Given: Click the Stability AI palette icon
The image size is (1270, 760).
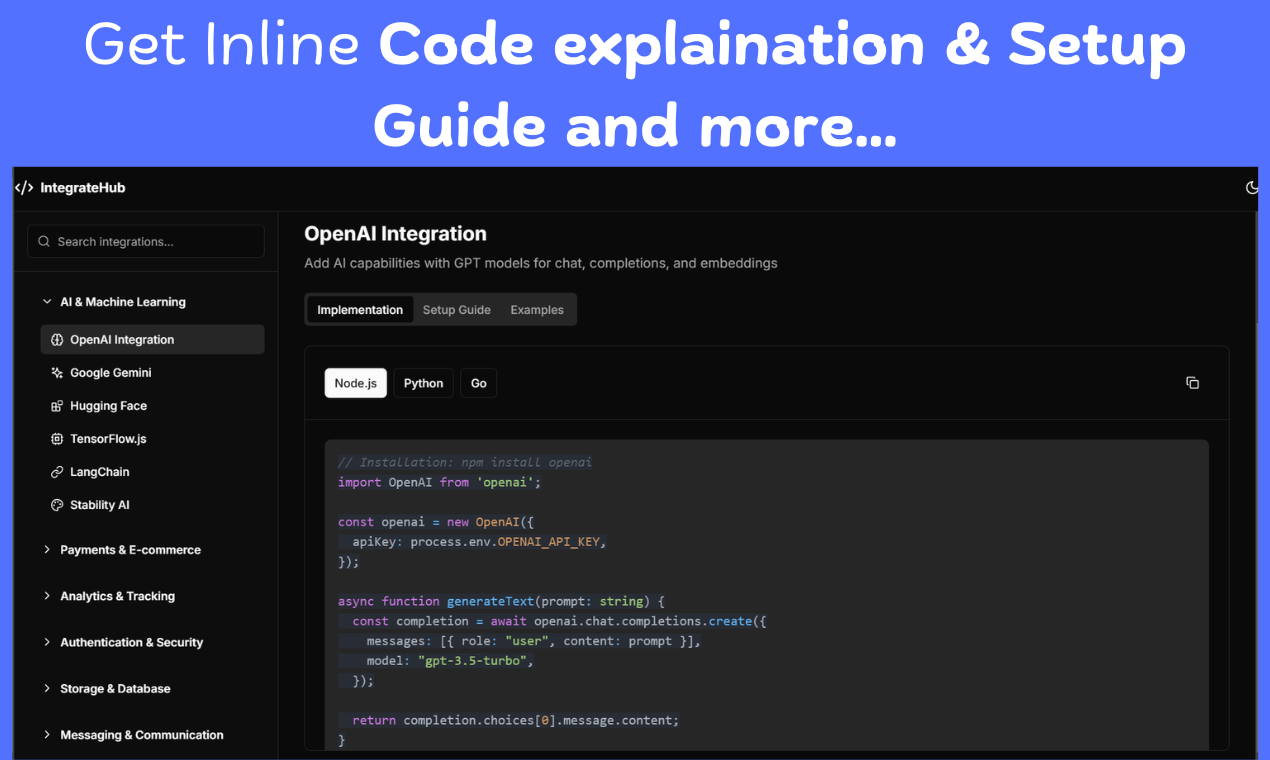Looking at the screenshot, I should click(x=57, y=505).
